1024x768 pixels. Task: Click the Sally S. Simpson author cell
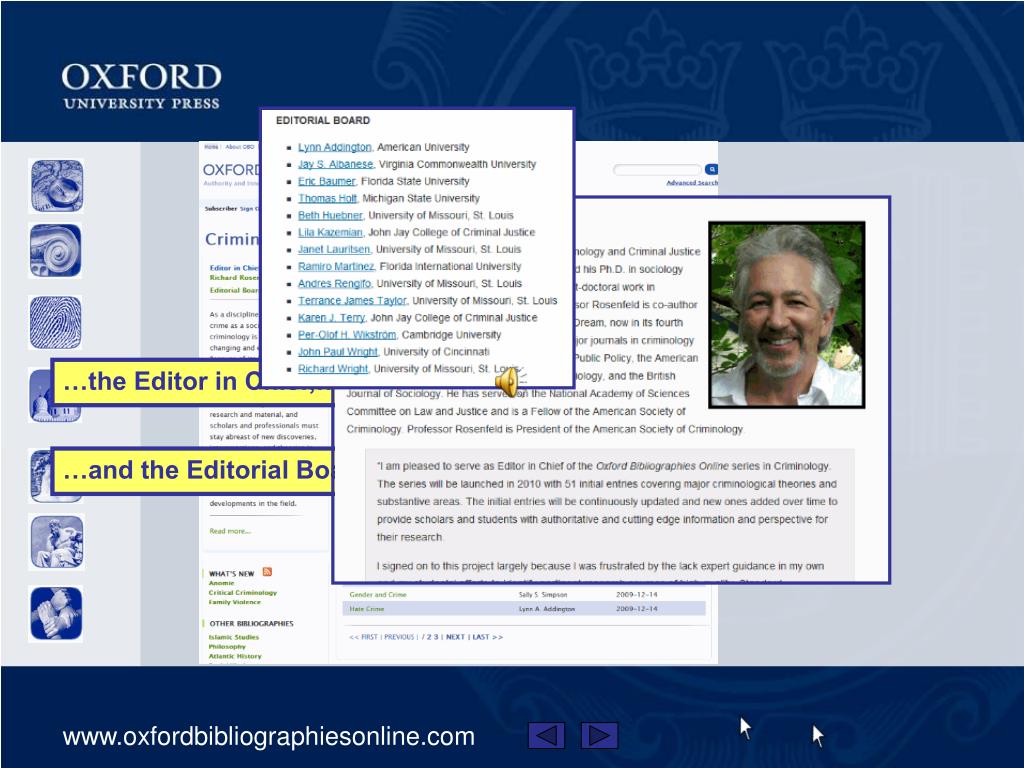coord(543,594)
